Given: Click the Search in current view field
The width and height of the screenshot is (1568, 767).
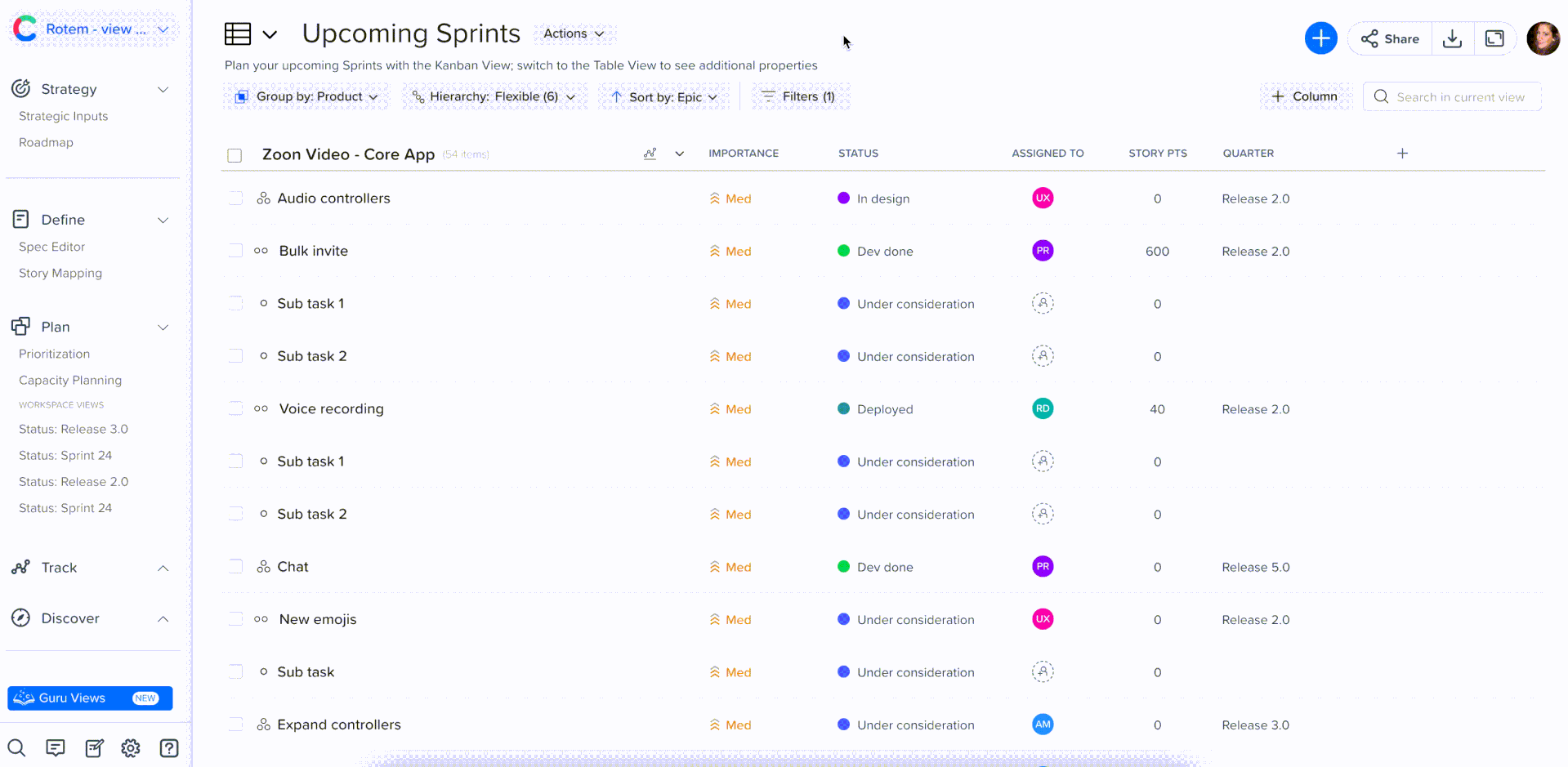Looking at the screenshot, I should pos(1452,96).
